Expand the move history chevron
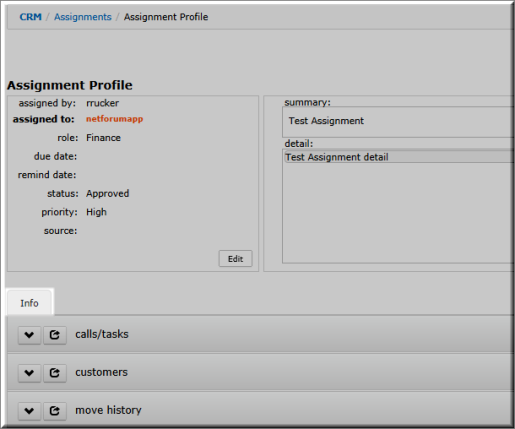The width and height of the screenshot is (515, 429). click(29, 411)
